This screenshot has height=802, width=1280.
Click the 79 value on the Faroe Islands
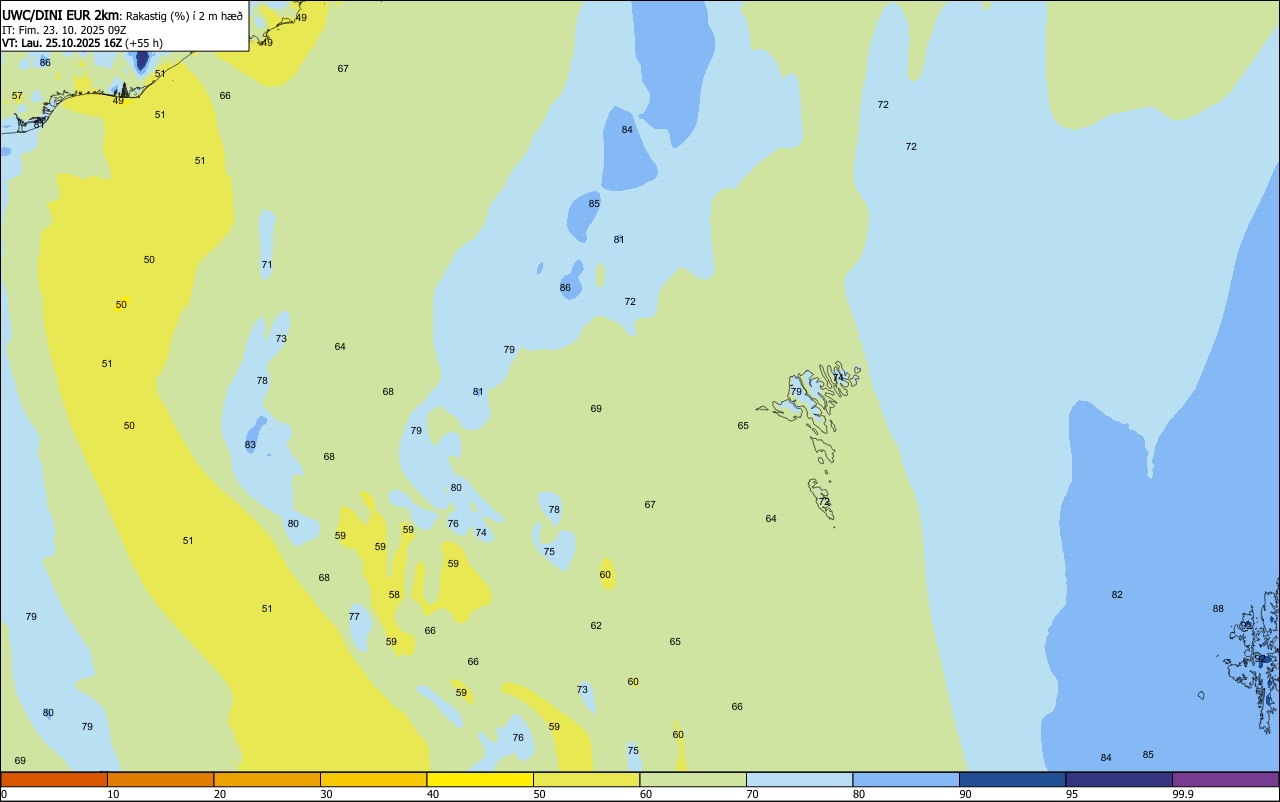[796, 392]
